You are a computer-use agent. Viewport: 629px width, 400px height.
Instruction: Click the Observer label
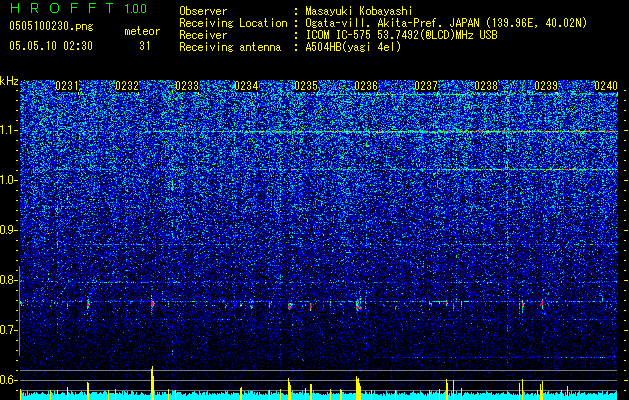click(203, 11)
